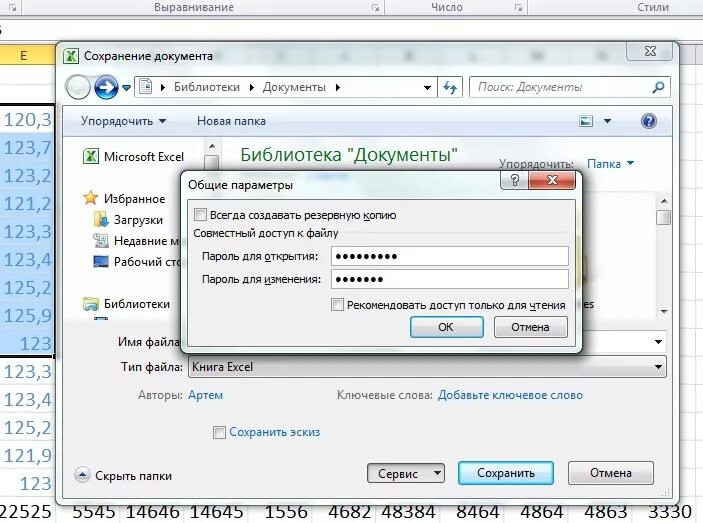Open the Тип файла dropdown

427,367
